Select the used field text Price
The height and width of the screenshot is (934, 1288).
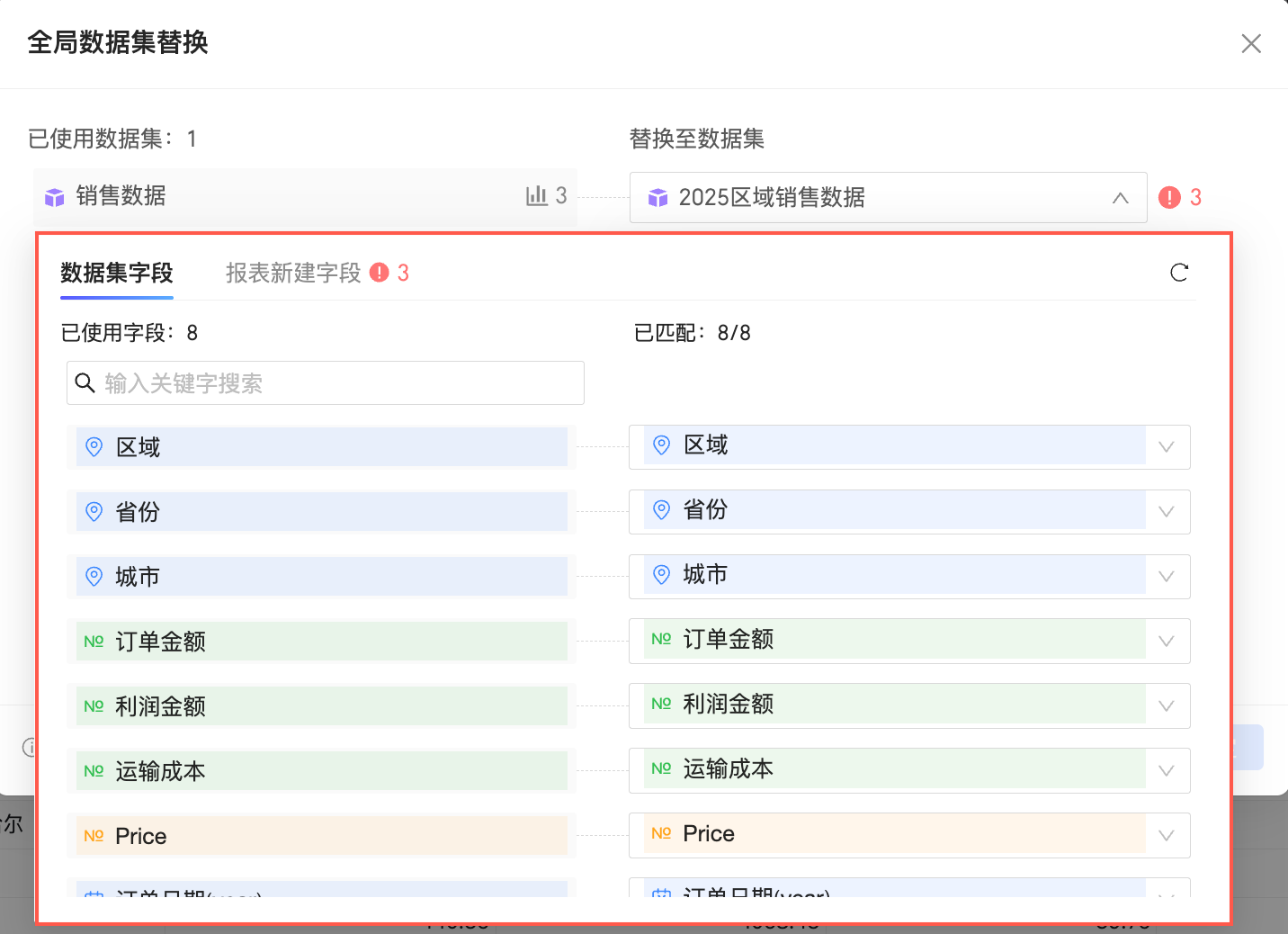pos(141,836)
